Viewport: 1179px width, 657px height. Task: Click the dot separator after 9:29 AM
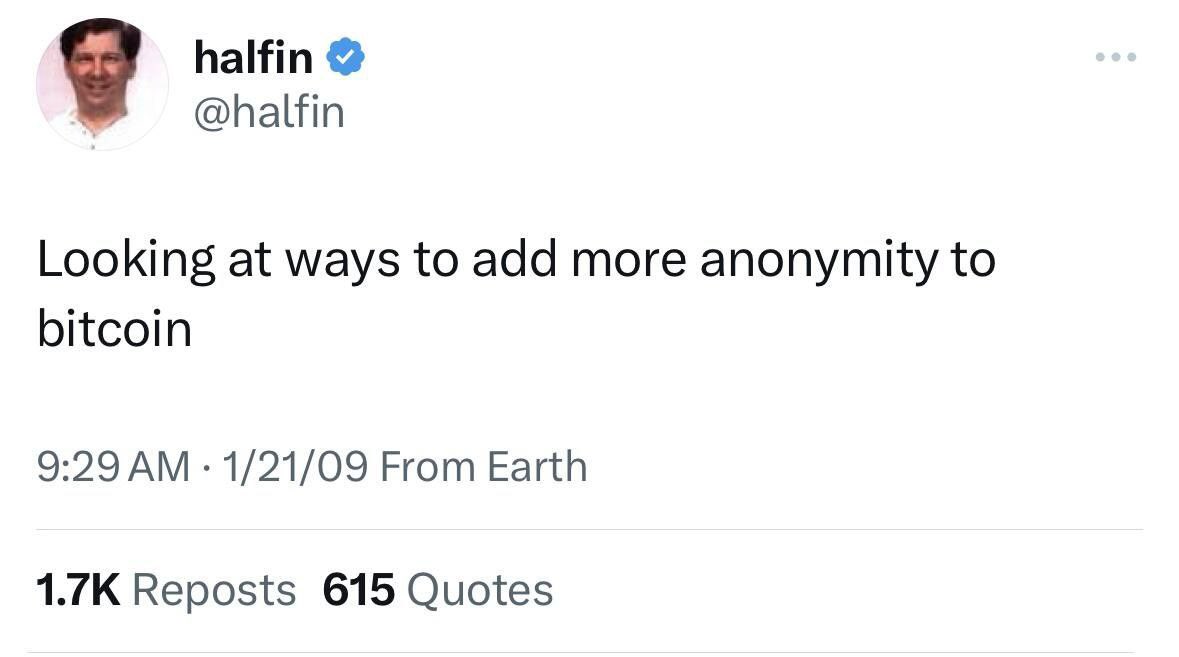pos(208,468)
